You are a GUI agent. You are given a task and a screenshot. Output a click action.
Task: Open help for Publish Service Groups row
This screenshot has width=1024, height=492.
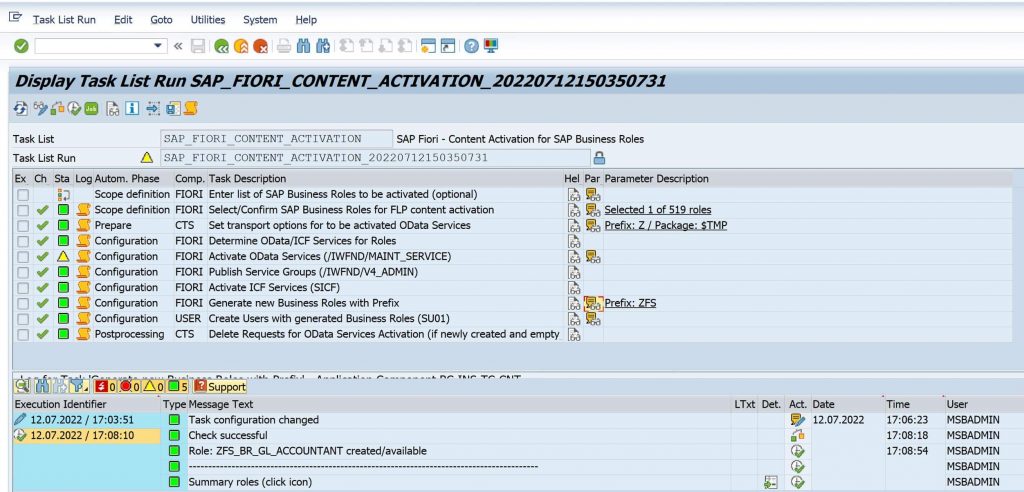573,272
